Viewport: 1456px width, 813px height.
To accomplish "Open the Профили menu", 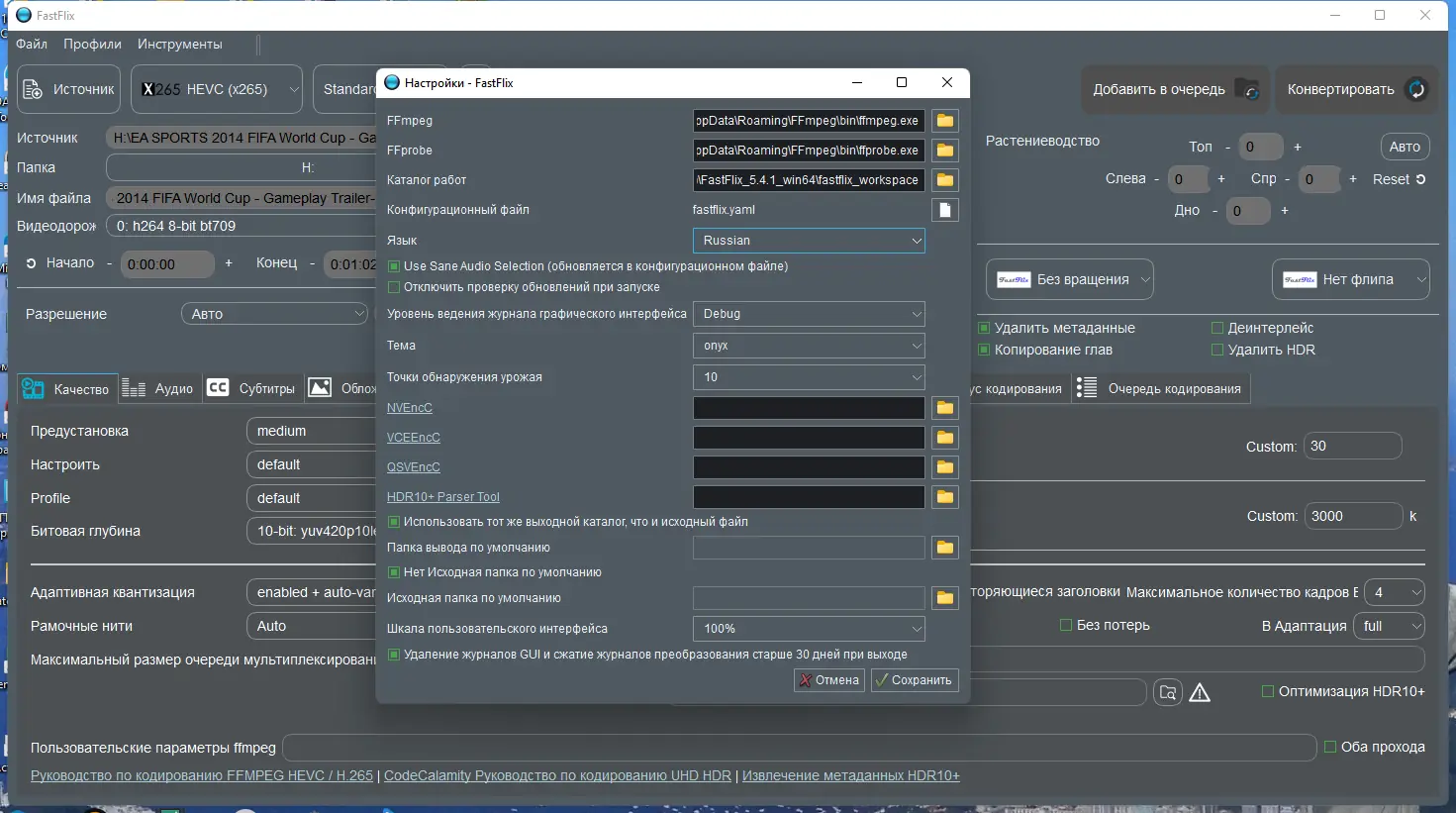I will click(92, 45).
